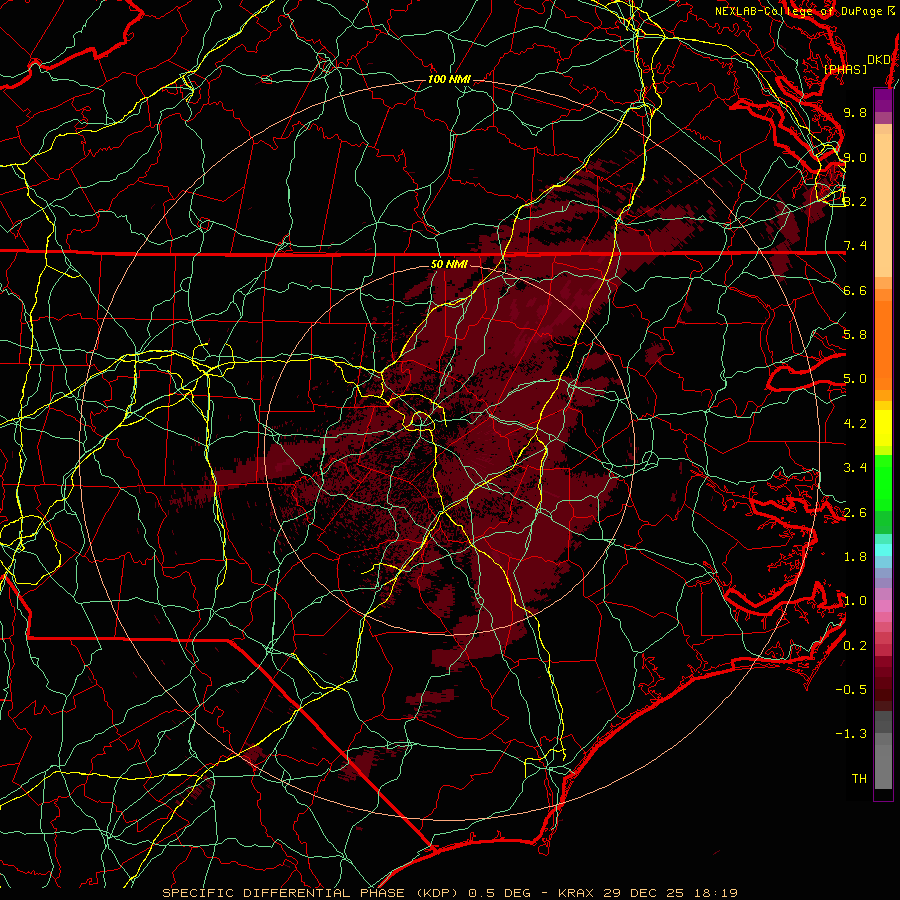Pick the yellow band of the color scale

(x=883, y=428)
